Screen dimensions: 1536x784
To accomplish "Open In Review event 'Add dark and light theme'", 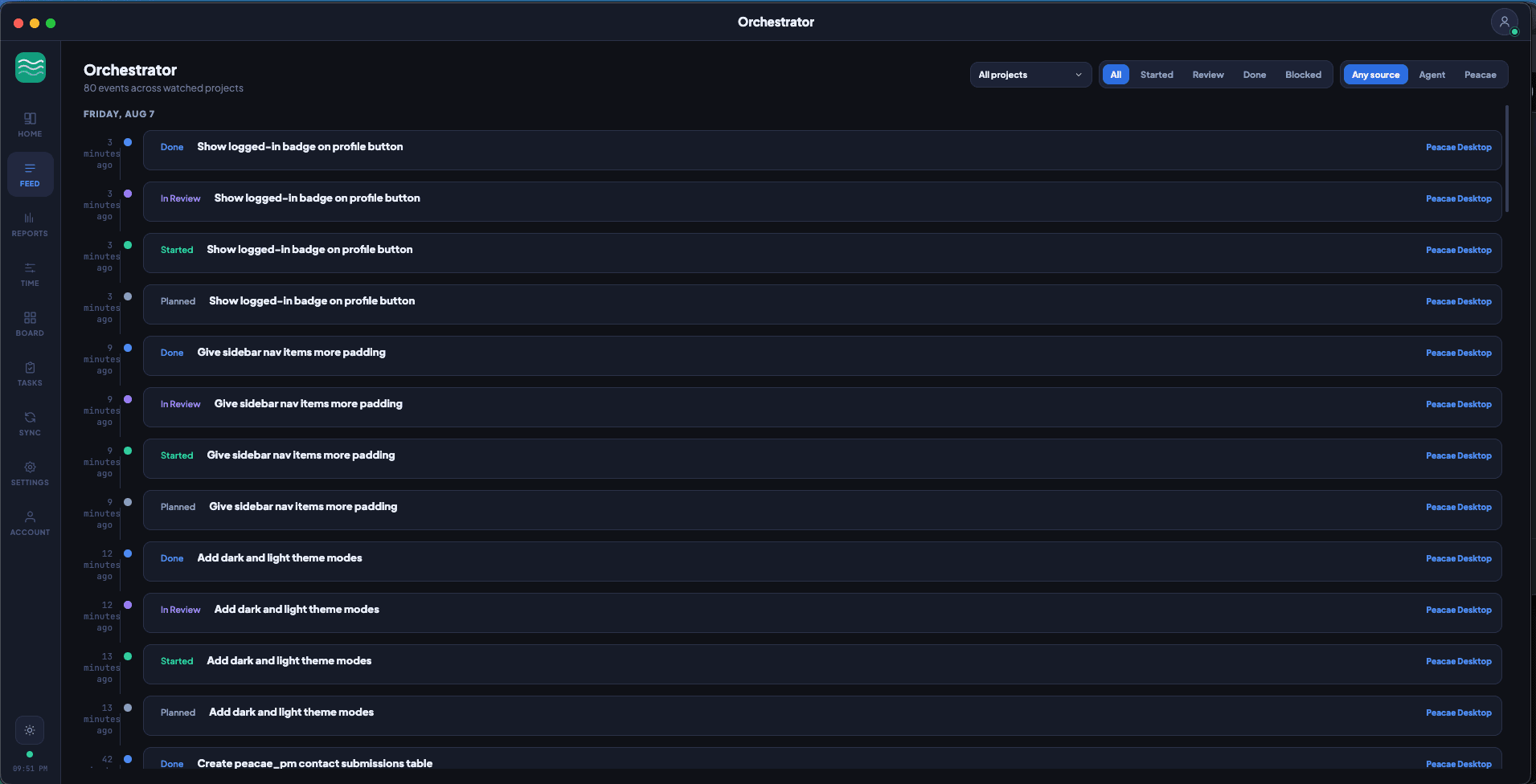I will [822, 612].
